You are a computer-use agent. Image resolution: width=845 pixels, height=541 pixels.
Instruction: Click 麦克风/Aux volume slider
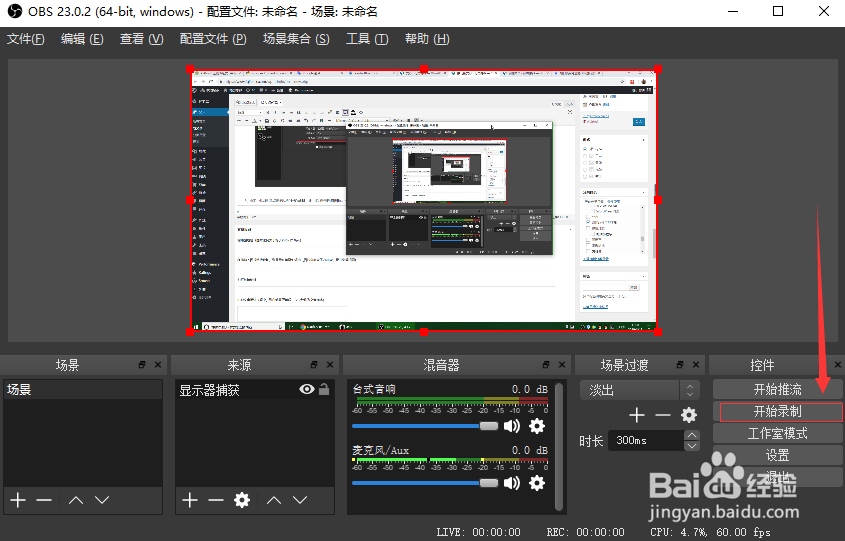(425, 483)
